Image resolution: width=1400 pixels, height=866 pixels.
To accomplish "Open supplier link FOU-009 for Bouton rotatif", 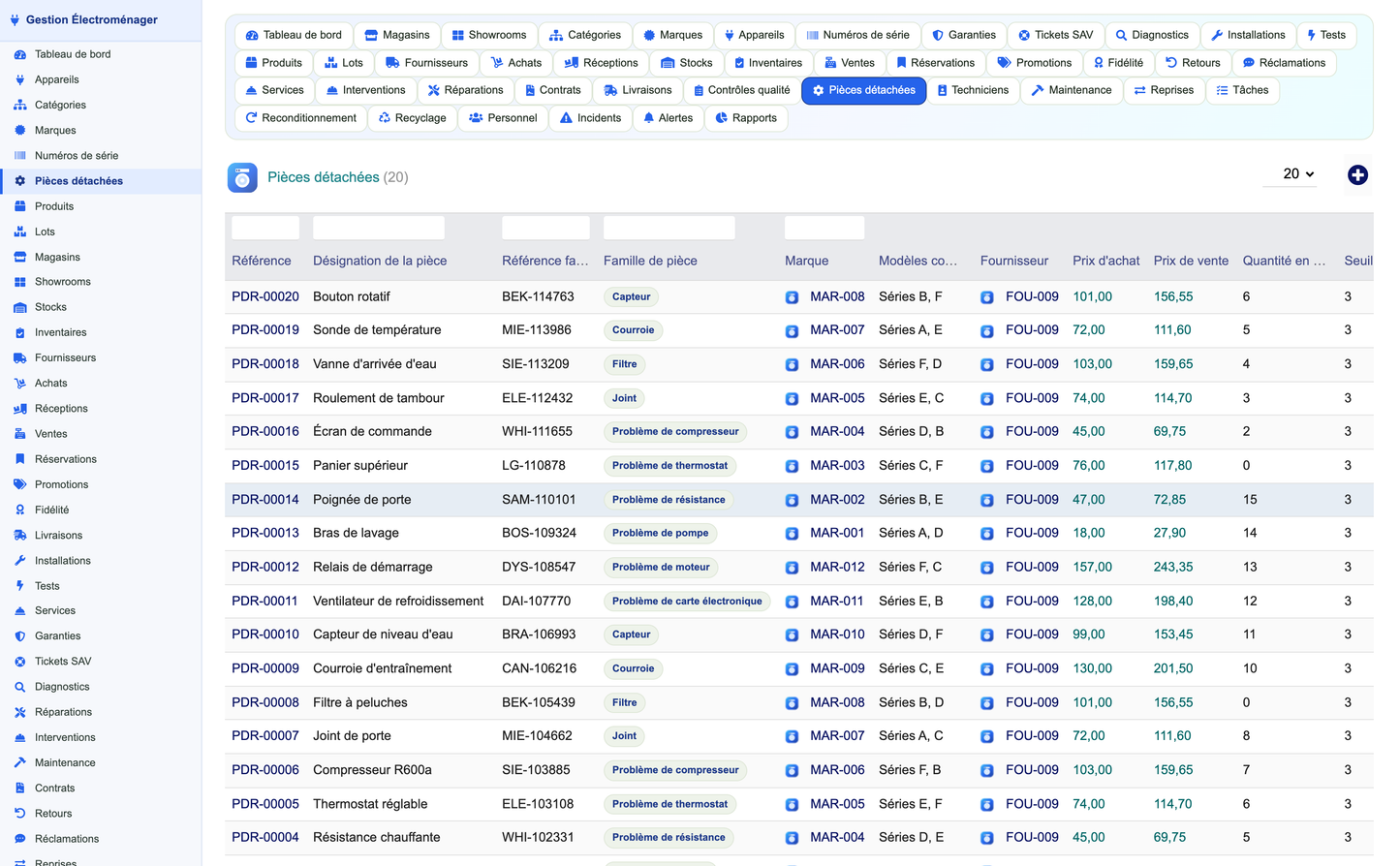I will 1032,296.
